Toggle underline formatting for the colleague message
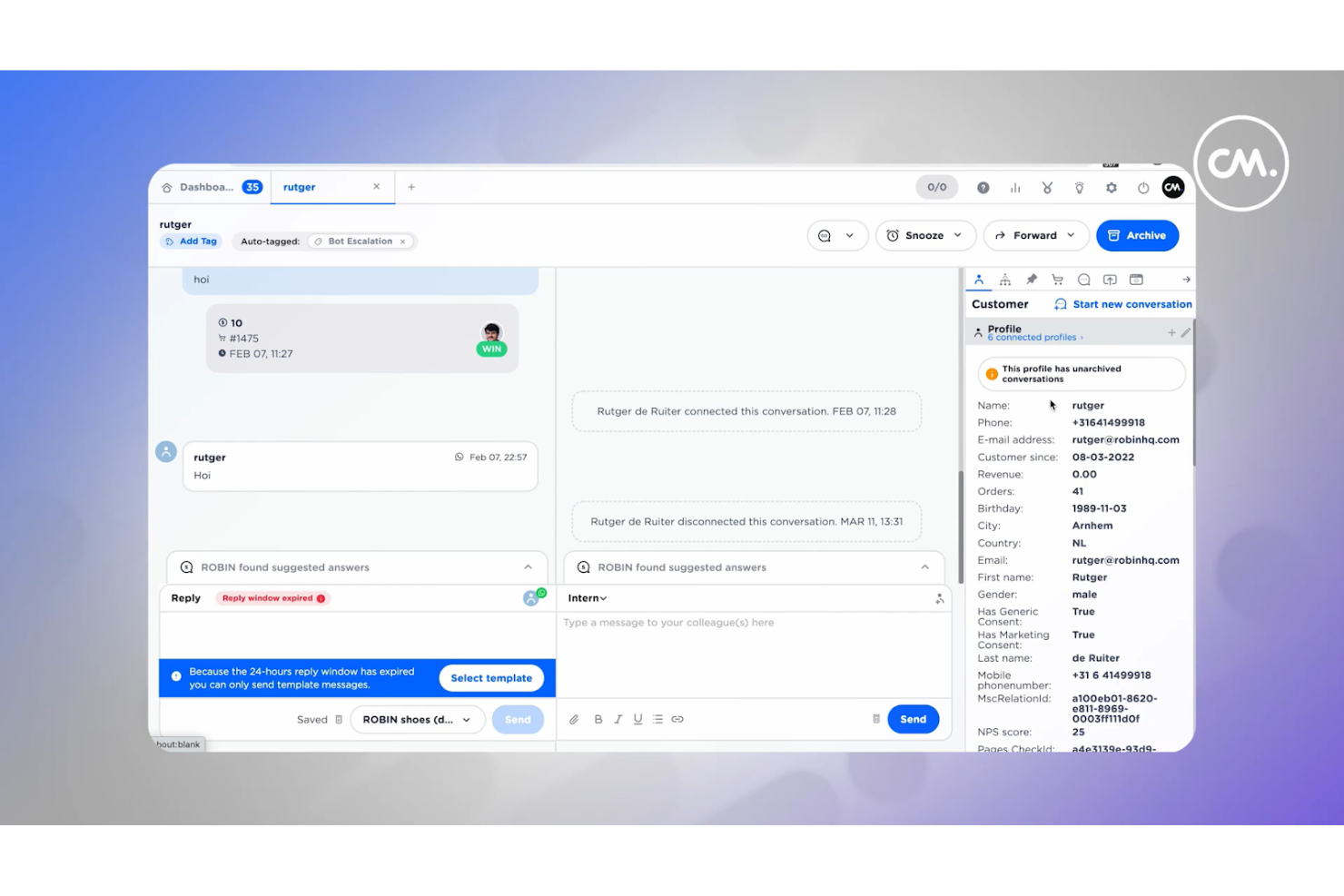This screenshot has height=896, width=1344. [638, 718]
